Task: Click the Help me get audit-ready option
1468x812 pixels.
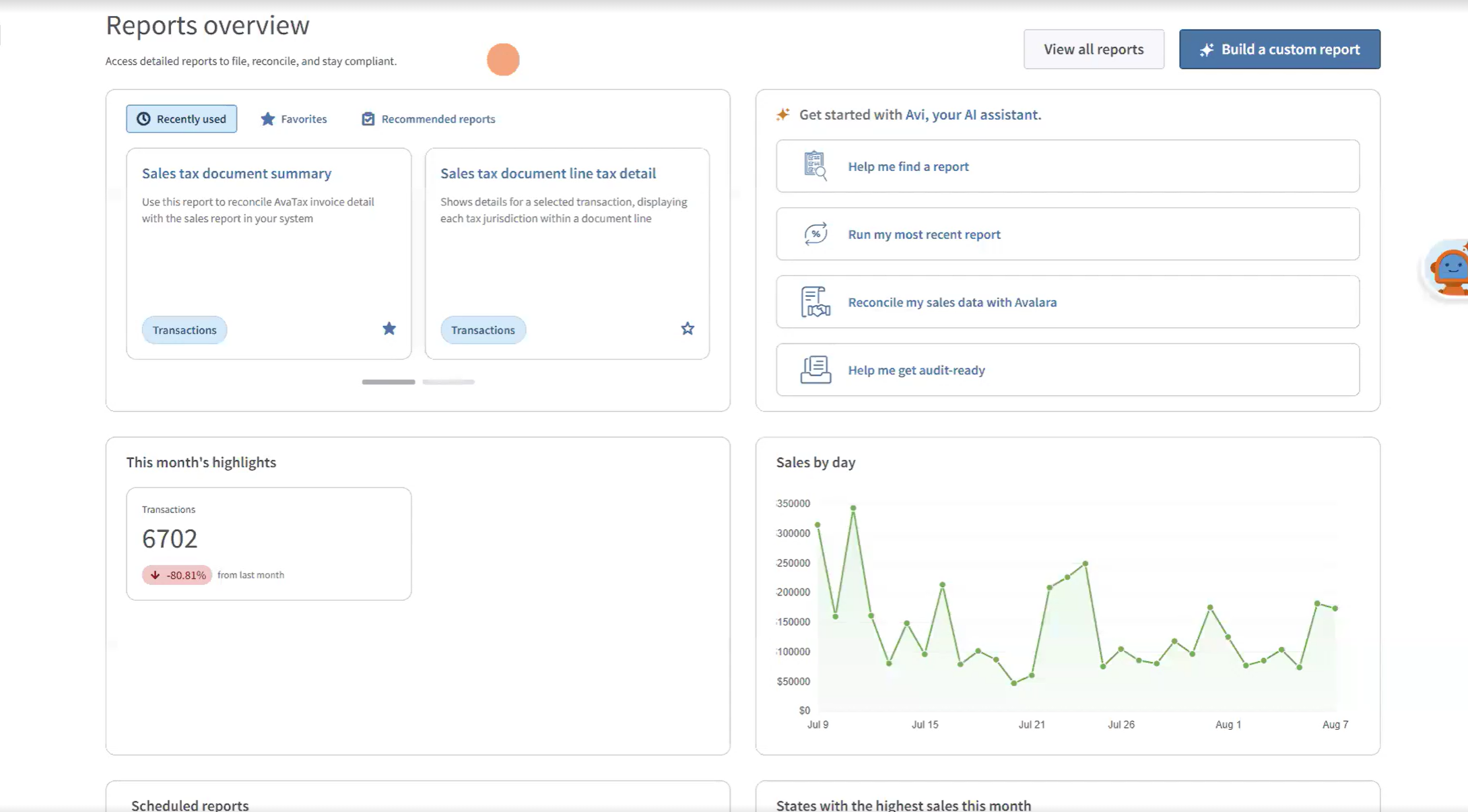Action: pos(916,370)
